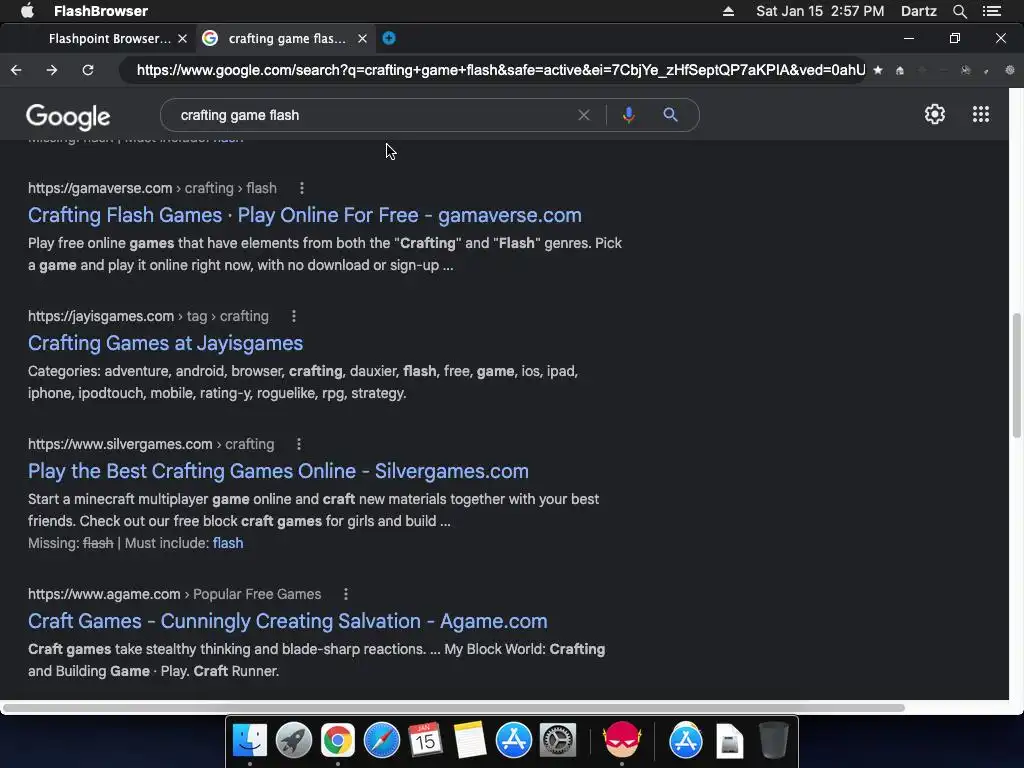
Task: Click the eject icon in the menu bar
Action: [x=728, y=11]
